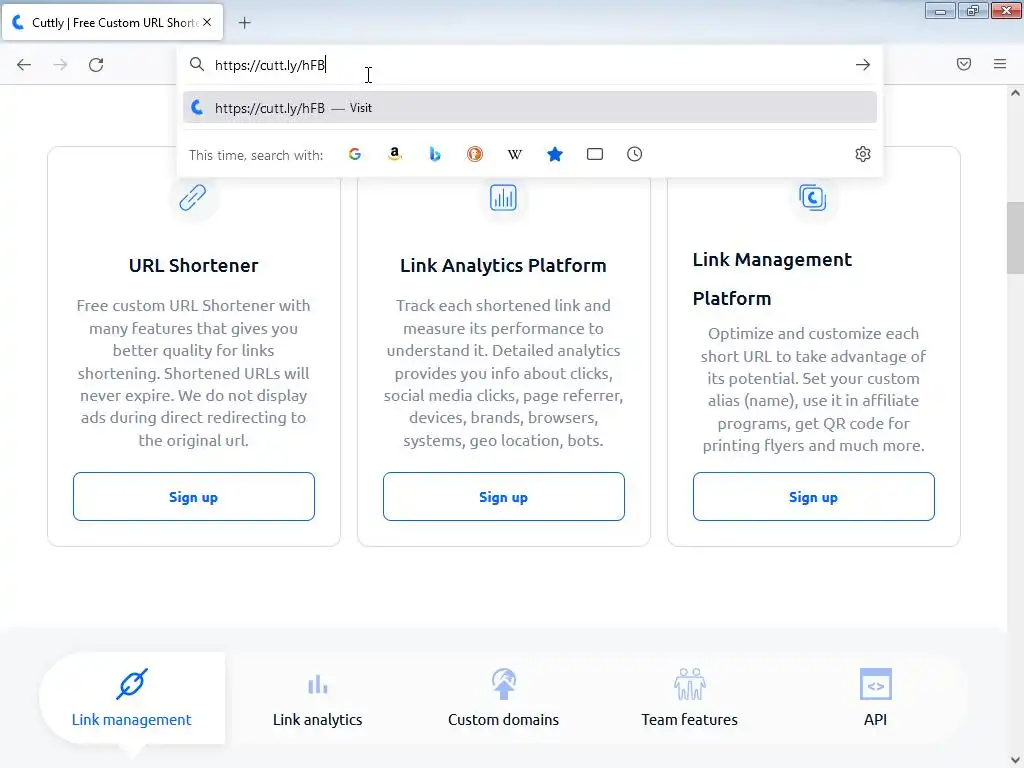Search this time with Google
Image resolution: width=1024 pixels, height=768 pixels.
point(355,154)
